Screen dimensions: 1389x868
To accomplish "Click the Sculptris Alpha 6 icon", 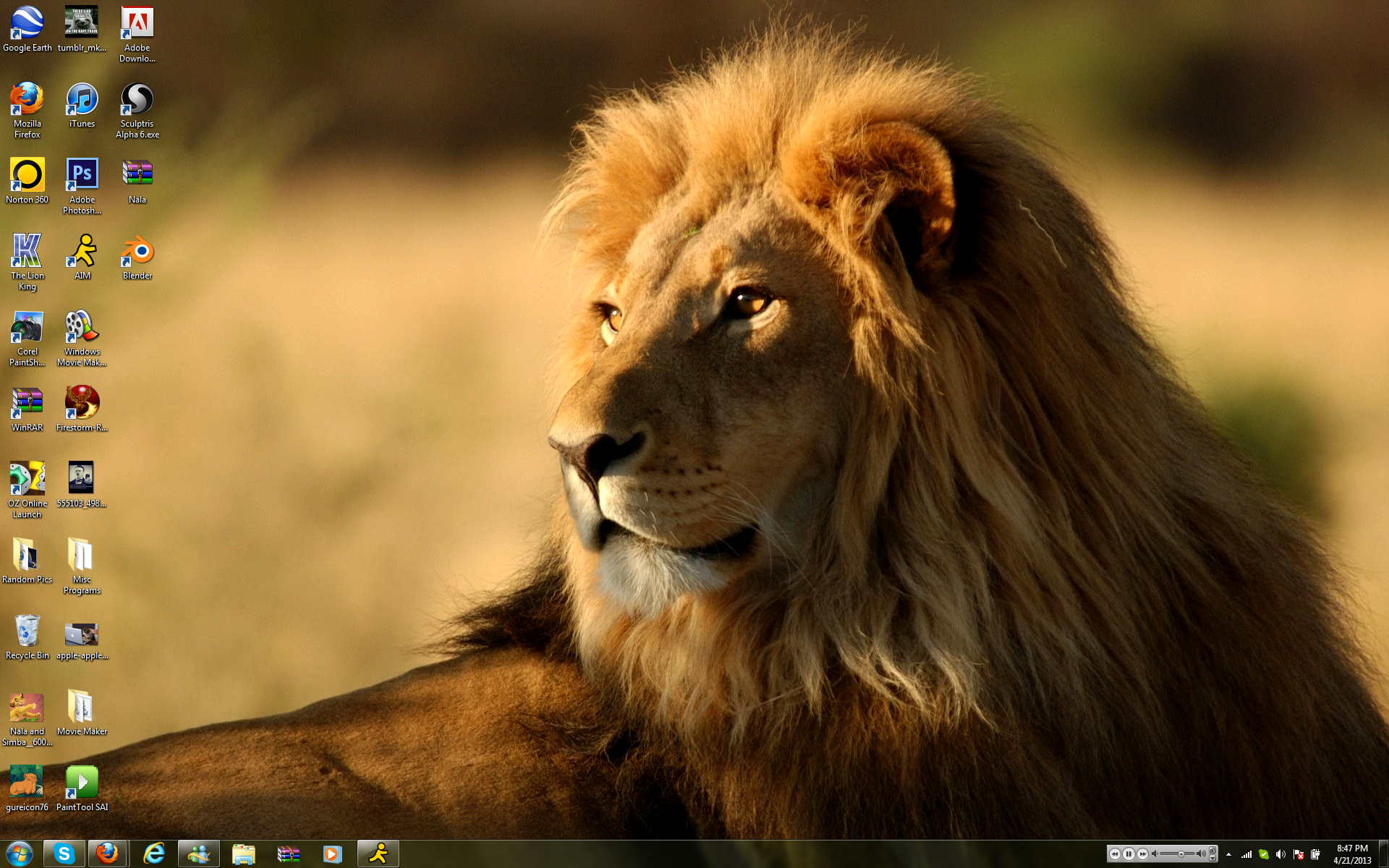I will tap(137, 100).
